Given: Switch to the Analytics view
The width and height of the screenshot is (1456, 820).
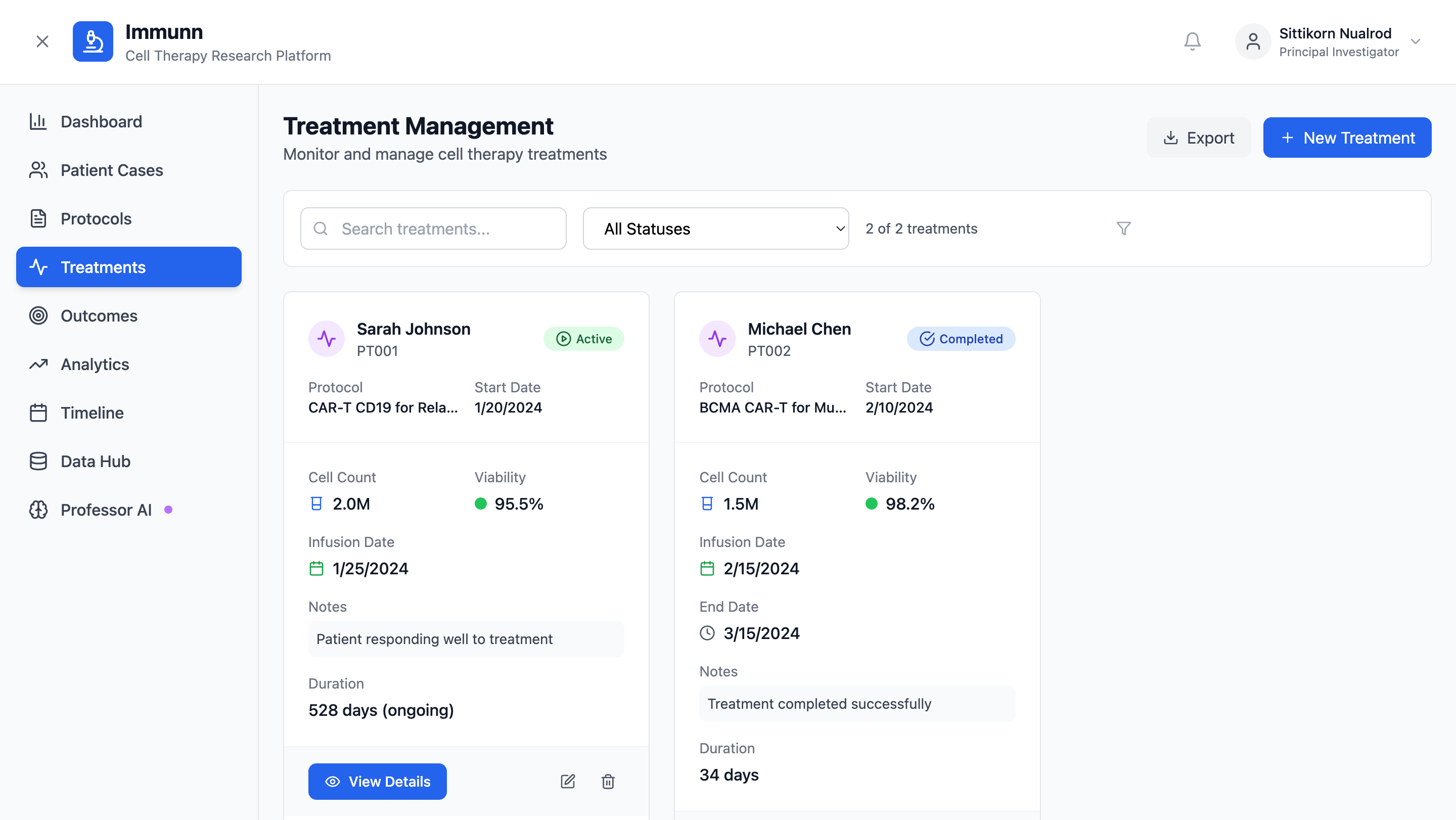Looking at the screenshot, I should click(95, 364).
